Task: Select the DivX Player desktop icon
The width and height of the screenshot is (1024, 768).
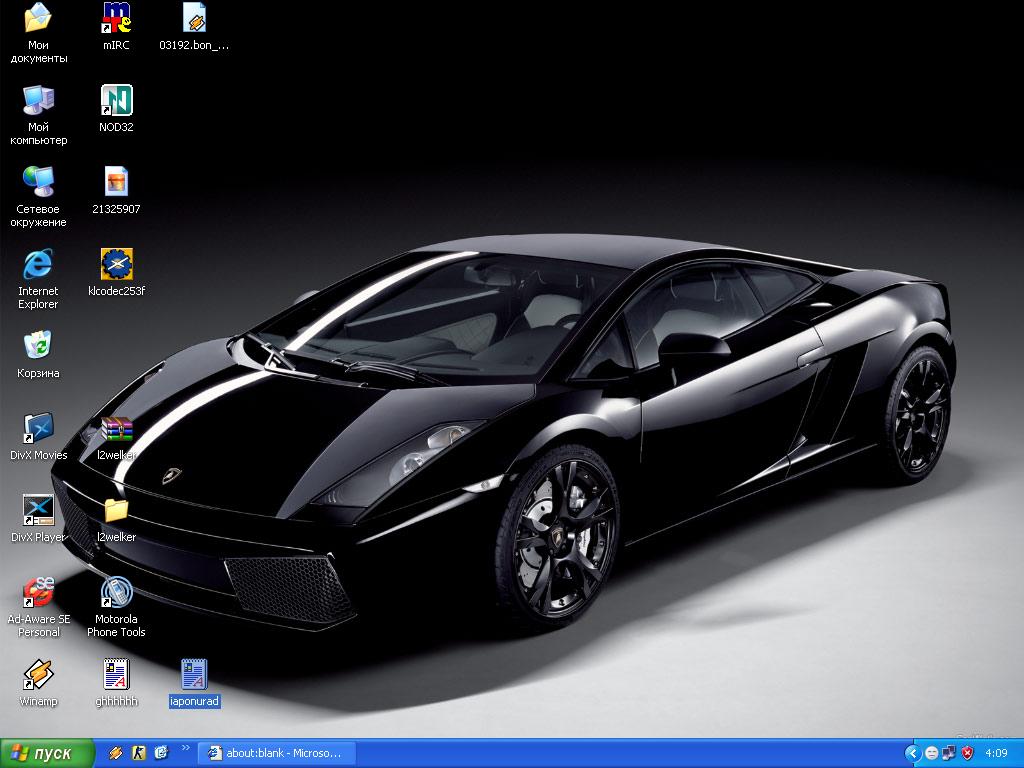Action: coord(38,511)
